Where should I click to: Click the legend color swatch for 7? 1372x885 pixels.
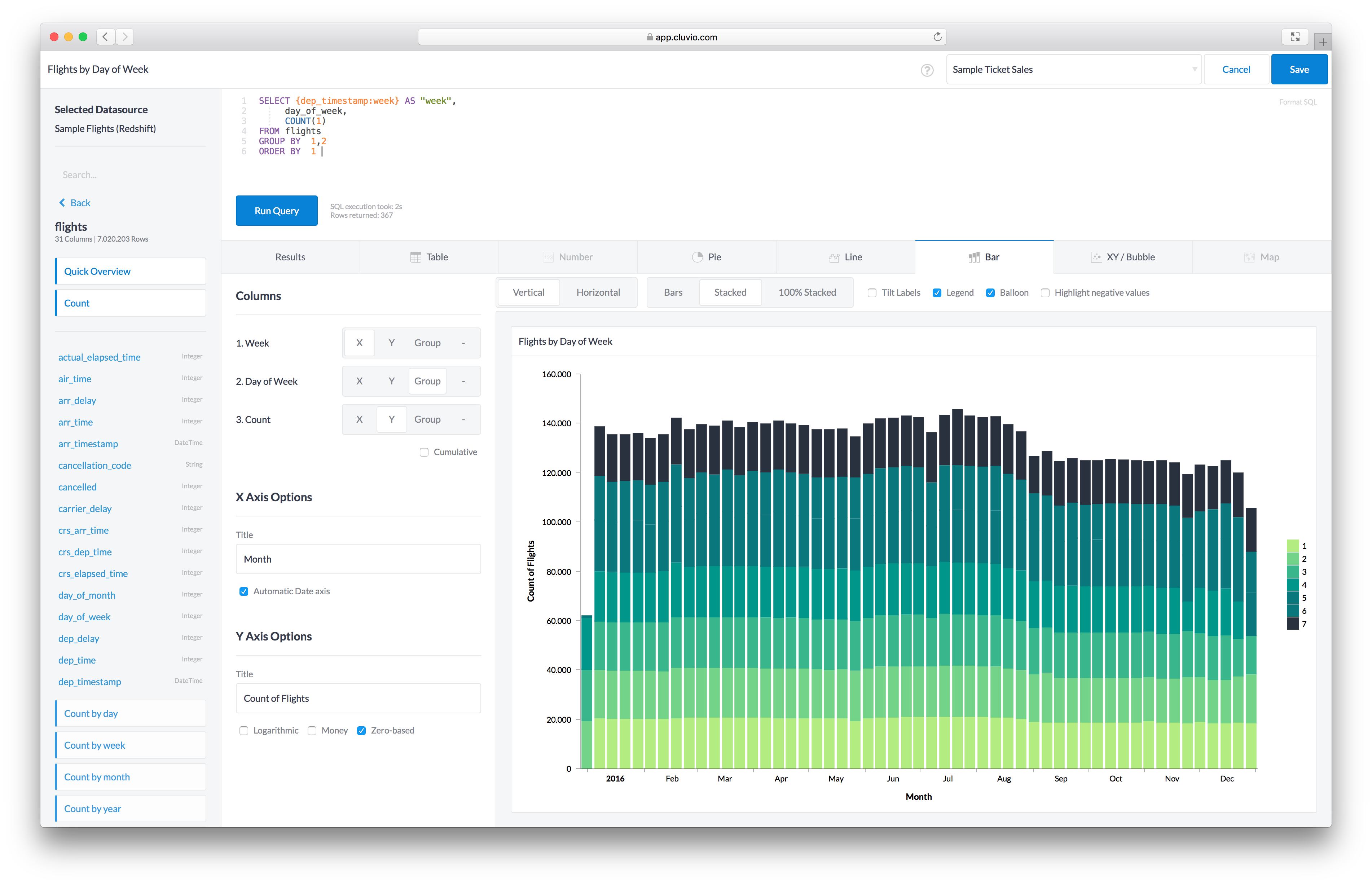1292,624
